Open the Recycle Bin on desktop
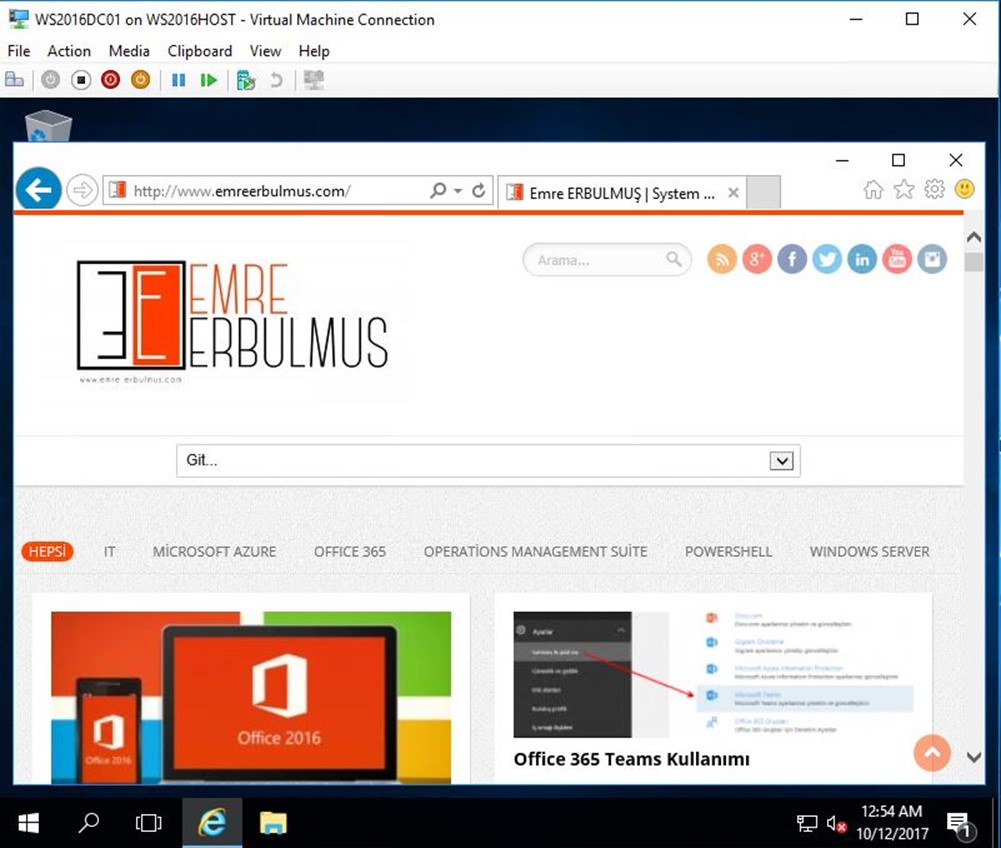 tap(49, 125)
